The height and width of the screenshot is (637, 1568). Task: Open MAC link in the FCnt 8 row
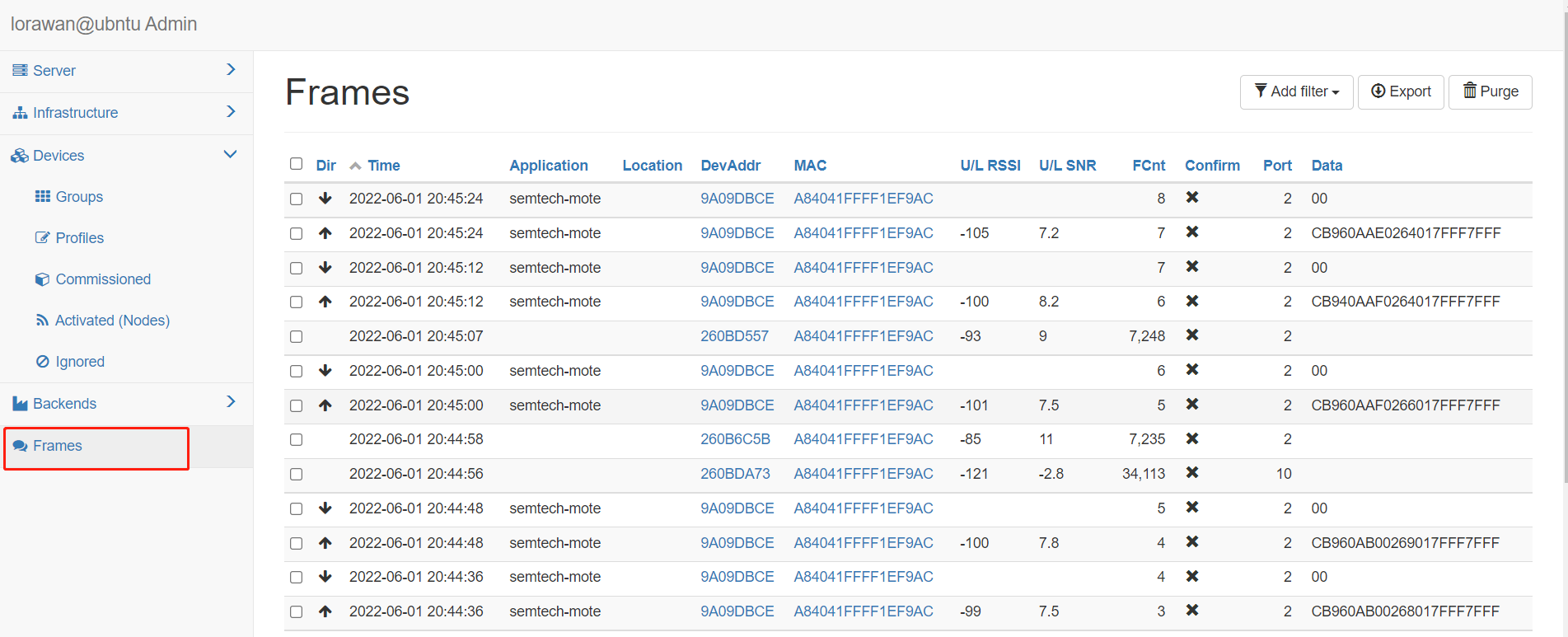[864, 199]
